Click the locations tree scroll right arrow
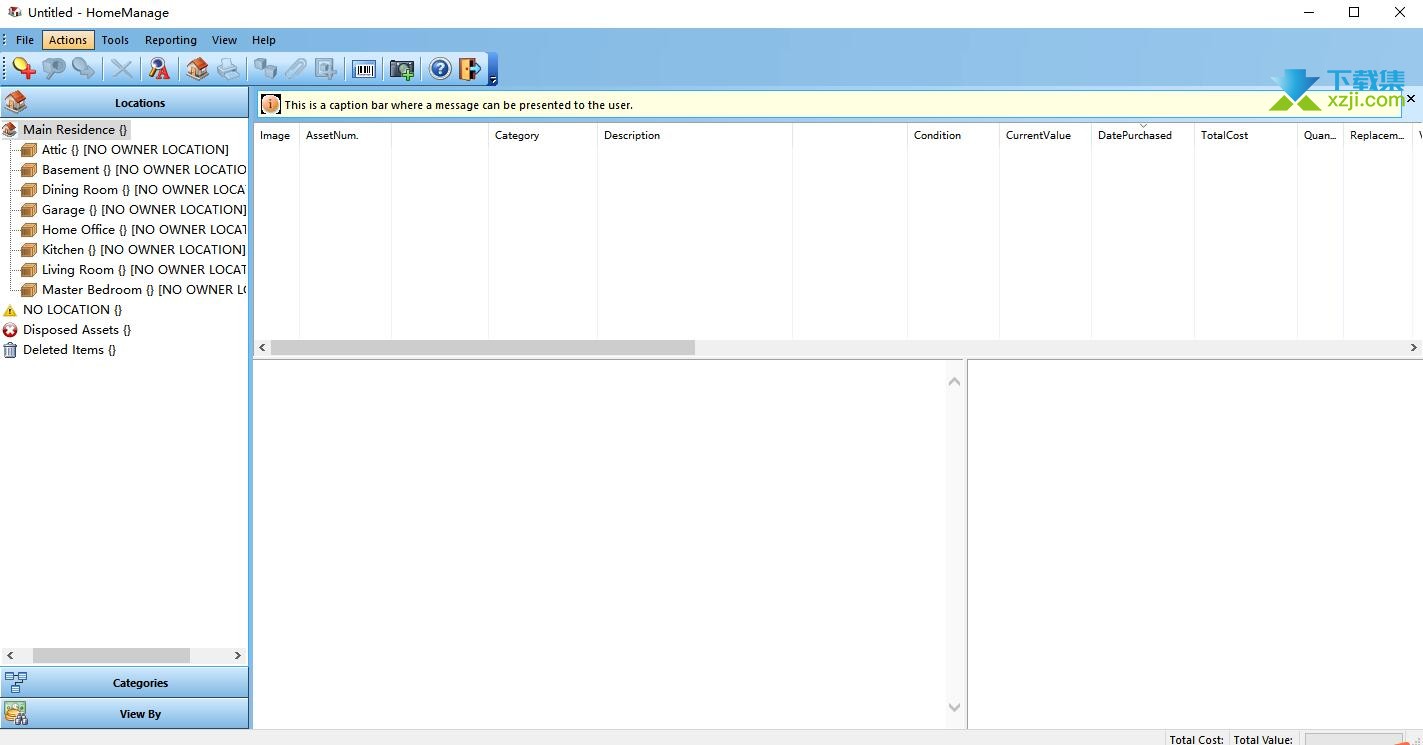Image resolution: width=1423 pixels, height=745 pixels. pos(238,655)
